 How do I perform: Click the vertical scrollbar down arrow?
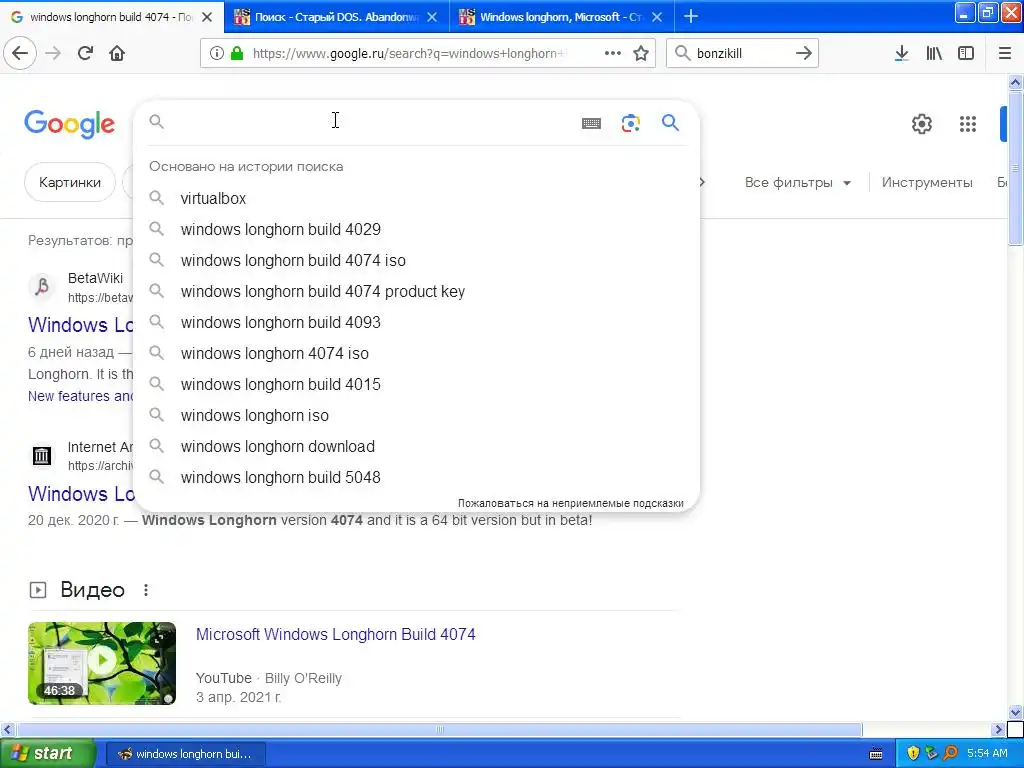[1015, 712]
